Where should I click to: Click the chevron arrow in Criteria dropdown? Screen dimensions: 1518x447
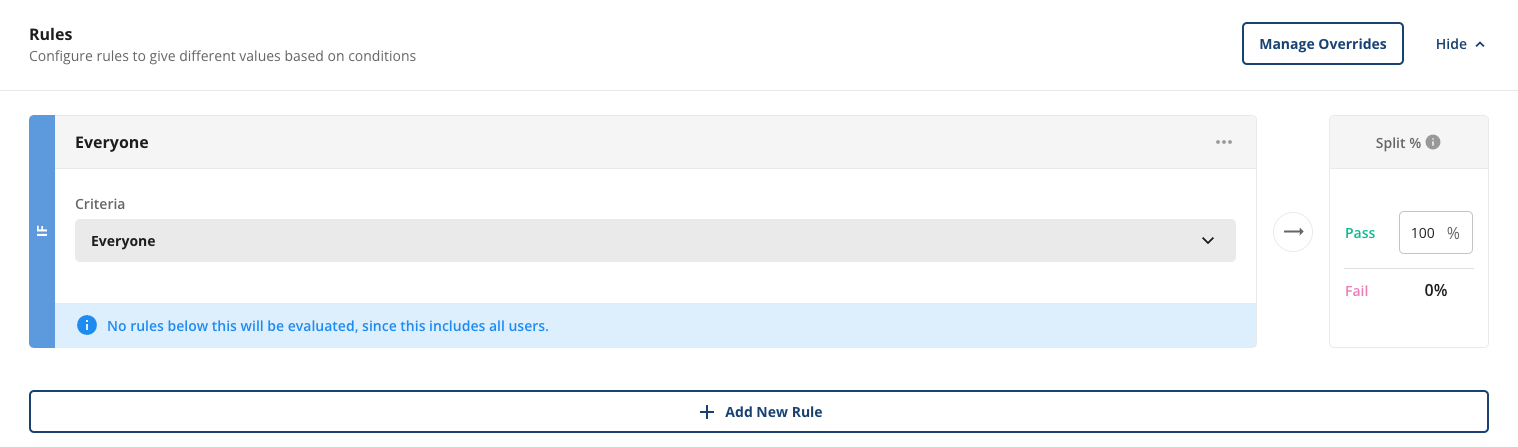1207,241
